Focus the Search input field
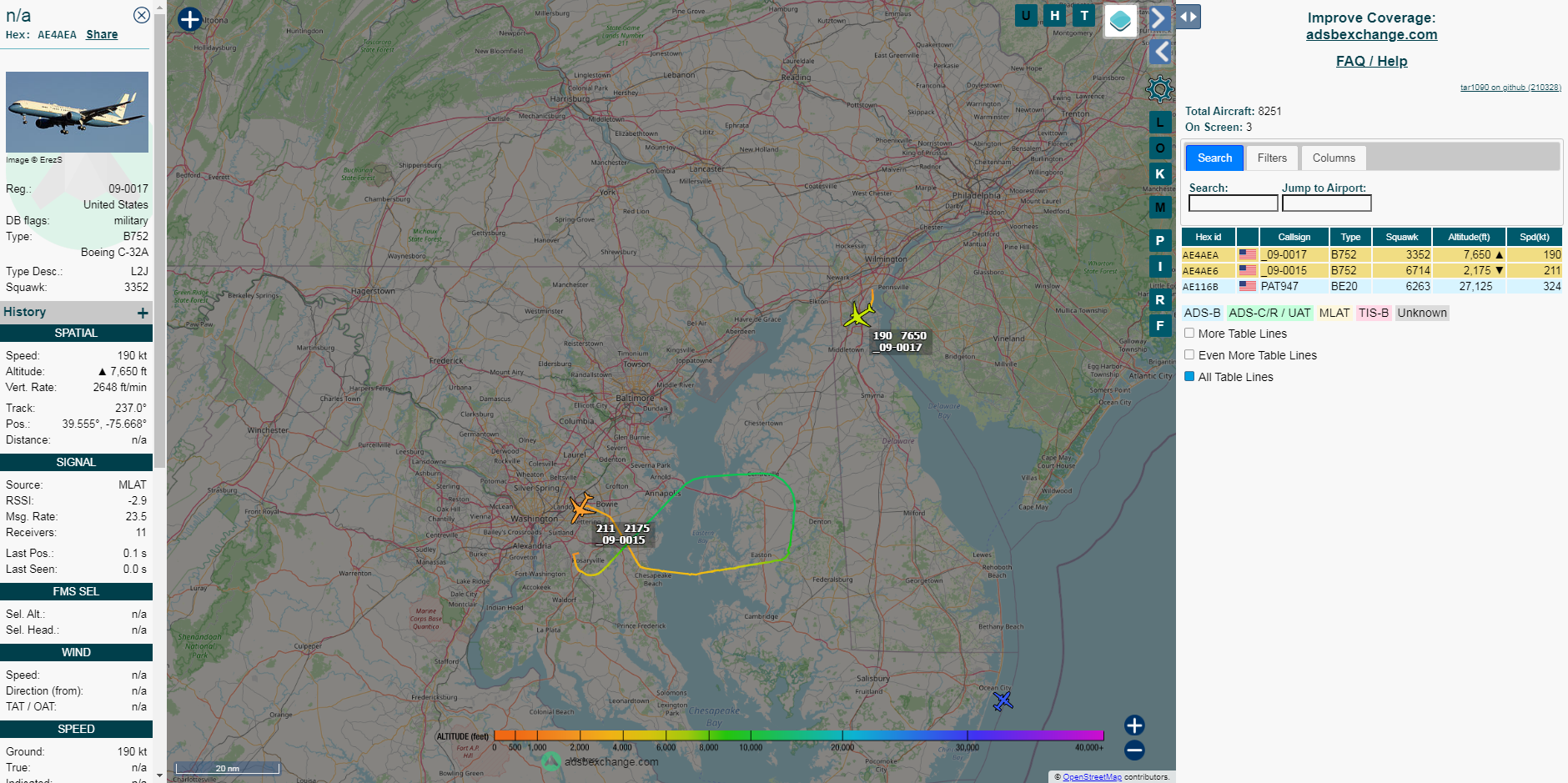This screenshot has height=783, width=1568. (x=1233, y=203)
